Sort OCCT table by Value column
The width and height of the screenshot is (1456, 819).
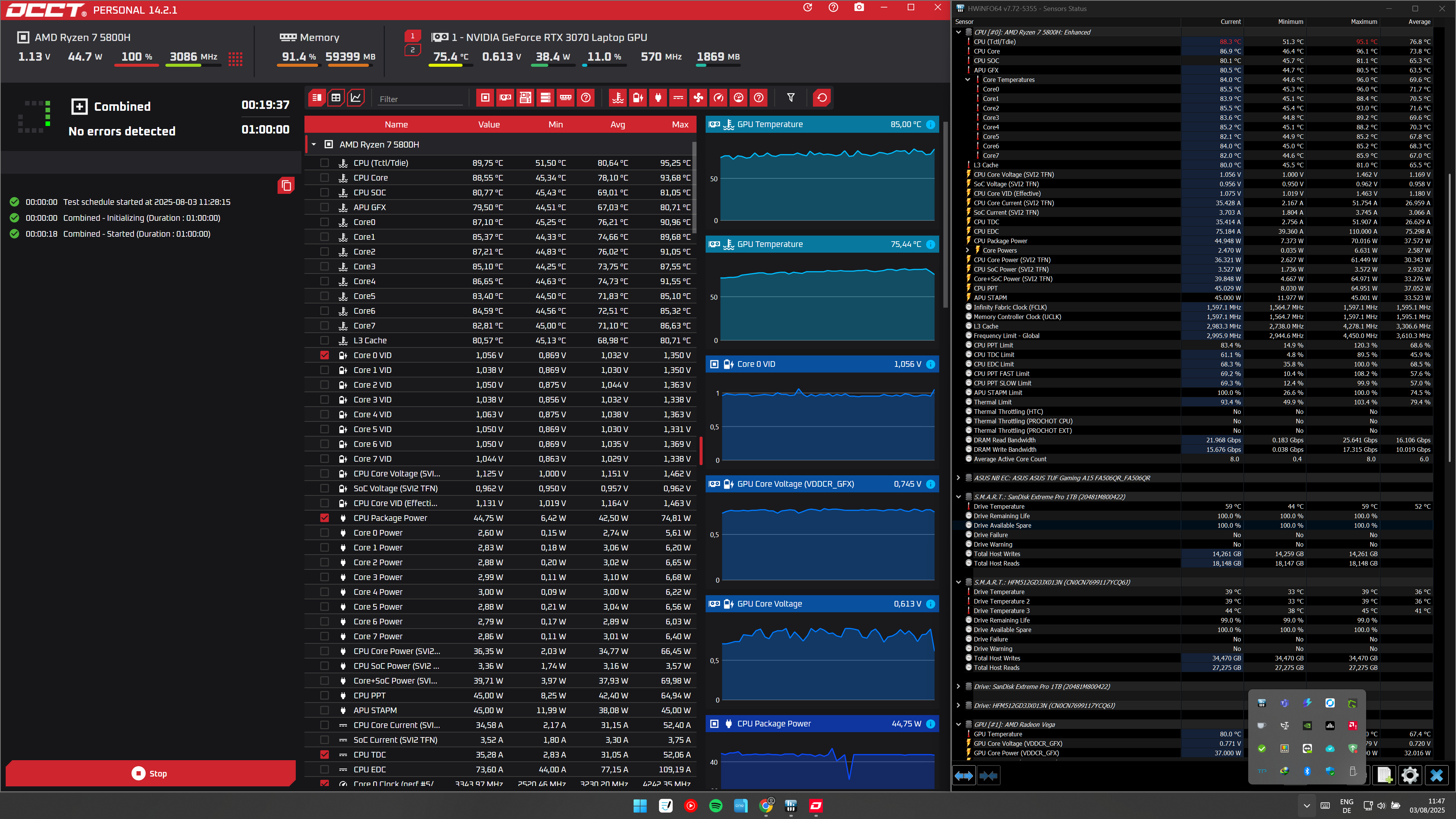coord(489,124)
